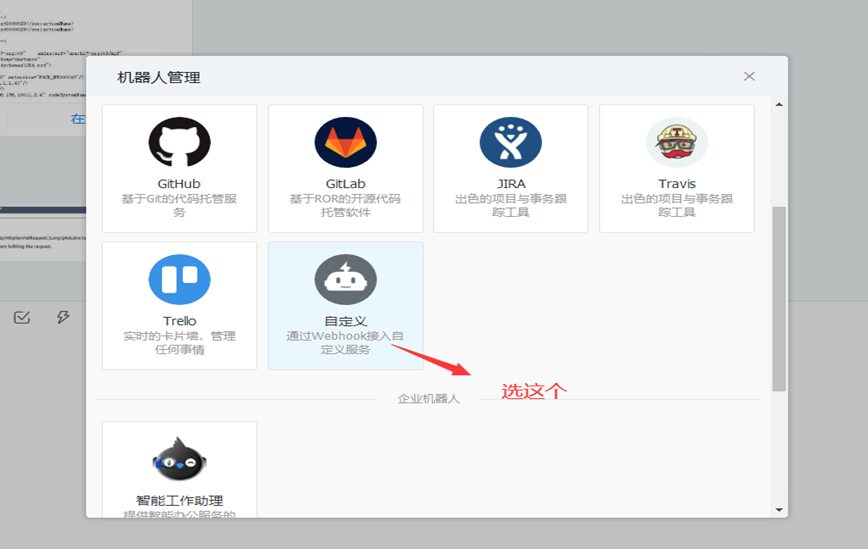Click the blue 在 link in background window
Screen dimensions: 868x549
pyautogui.click(x=78, y=118)
